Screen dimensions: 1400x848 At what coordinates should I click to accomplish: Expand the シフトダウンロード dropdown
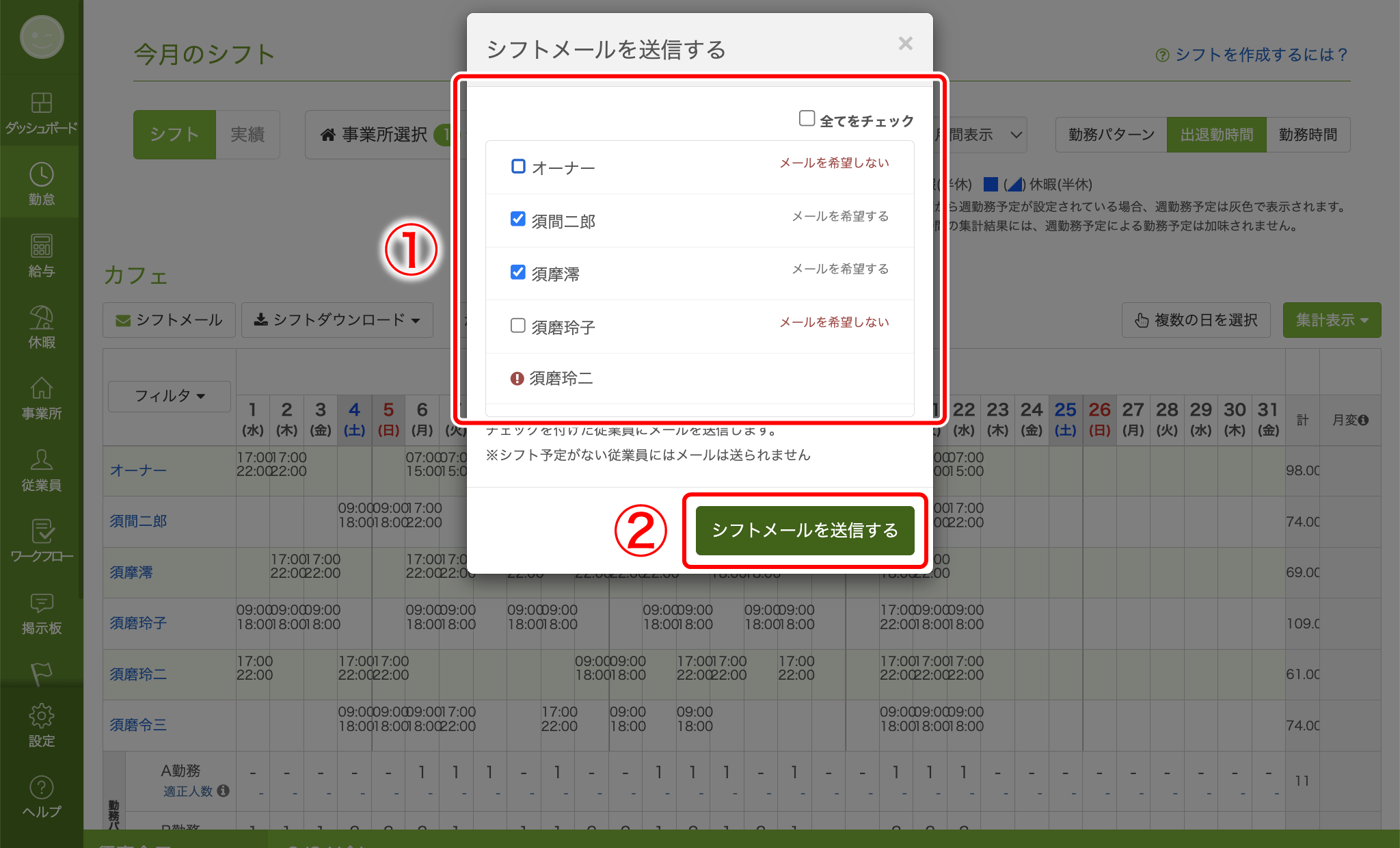[x=337, y=319]
